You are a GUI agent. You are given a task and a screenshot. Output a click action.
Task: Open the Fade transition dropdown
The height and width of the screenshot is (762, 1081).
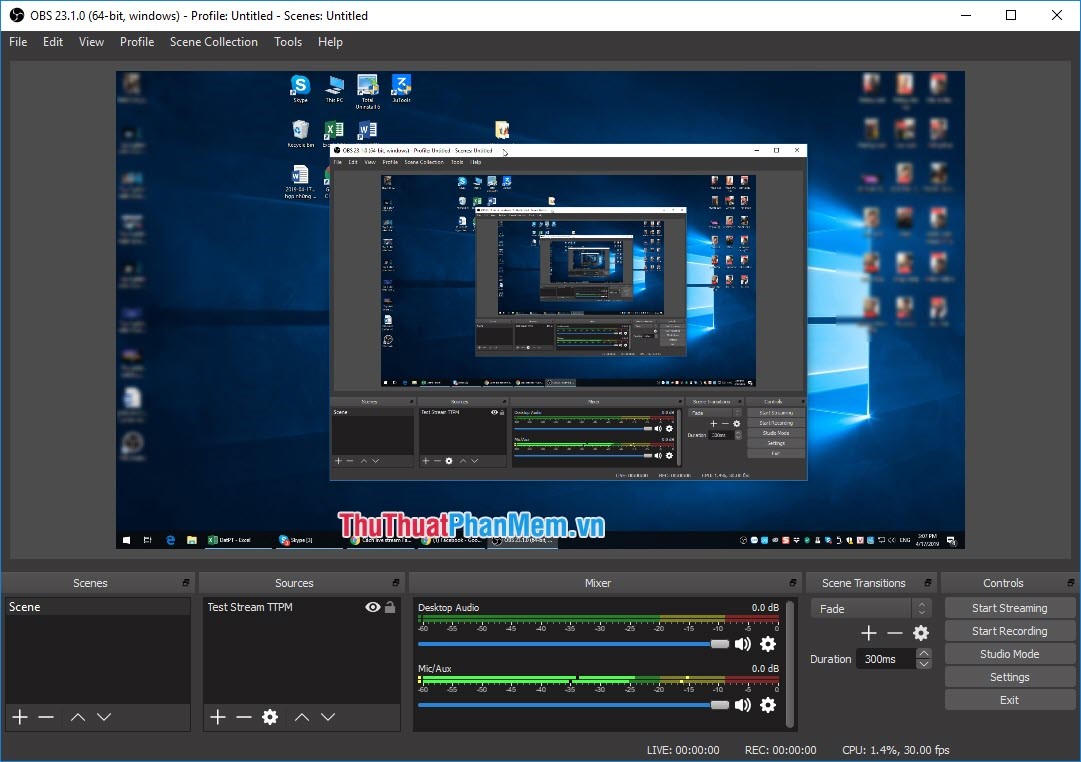click(862, 607)
